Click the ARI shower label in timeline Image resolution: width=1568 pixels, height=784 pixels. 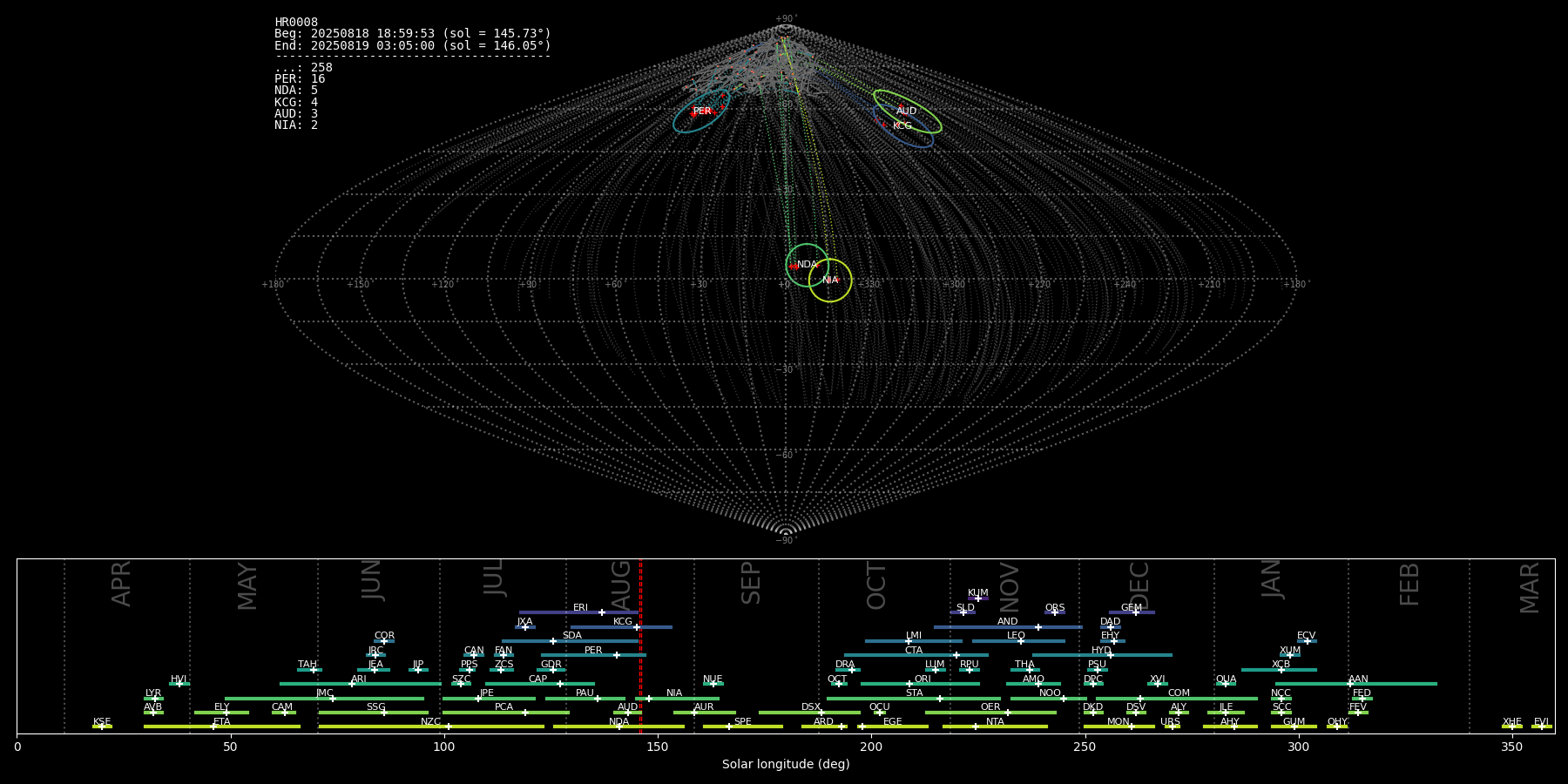pyautogui.click(x=359, y=679)
